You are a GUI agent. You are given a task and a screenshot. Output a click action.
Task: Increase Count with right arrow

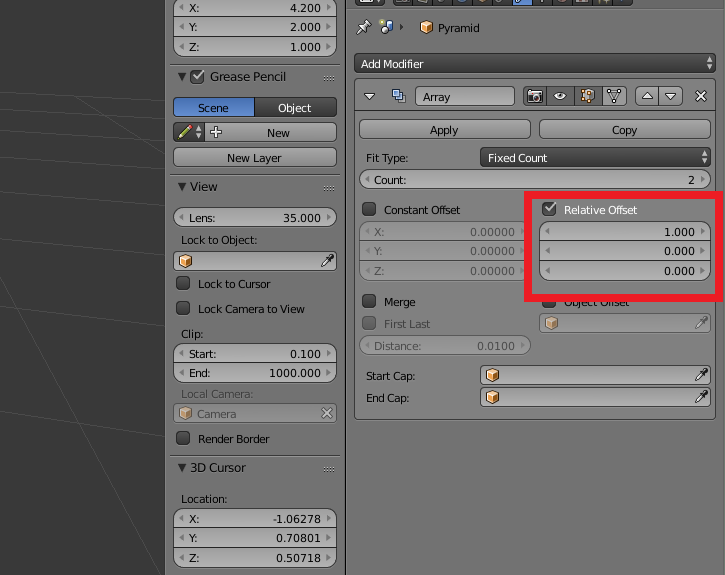[x=703, y=179]
